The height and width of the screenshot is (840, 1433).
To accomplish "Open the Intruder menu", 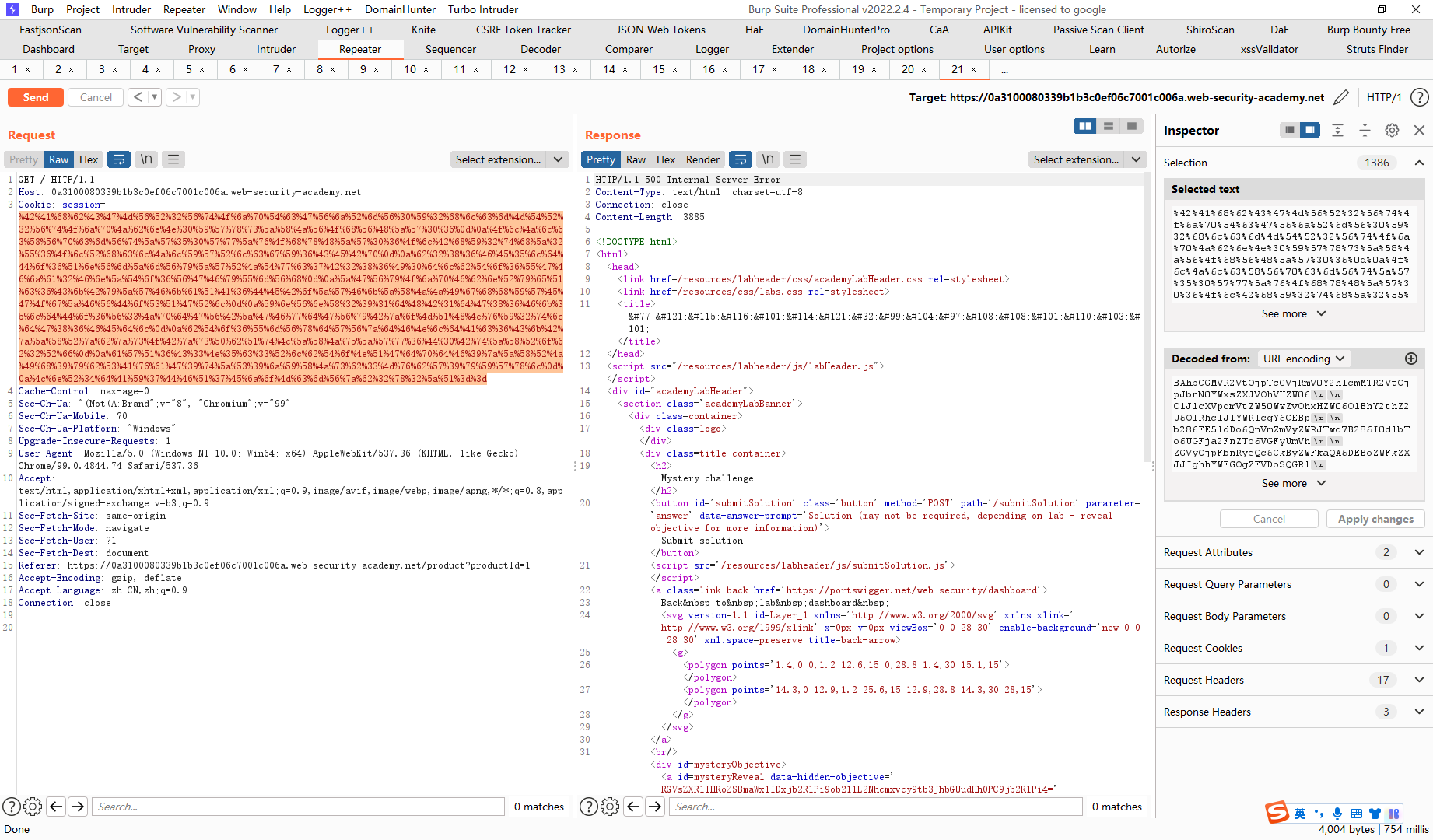I will pyautogui.click(x=131, y=9).
